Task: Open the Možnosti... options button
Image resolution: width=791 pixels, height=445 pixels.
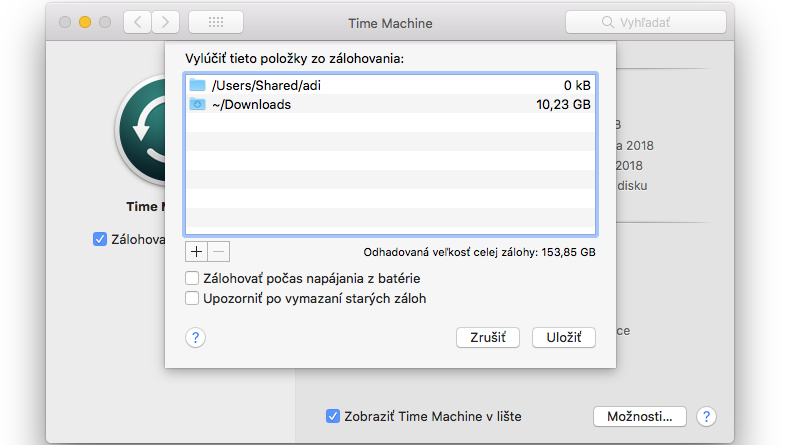Action: click(x=640, y=417)
